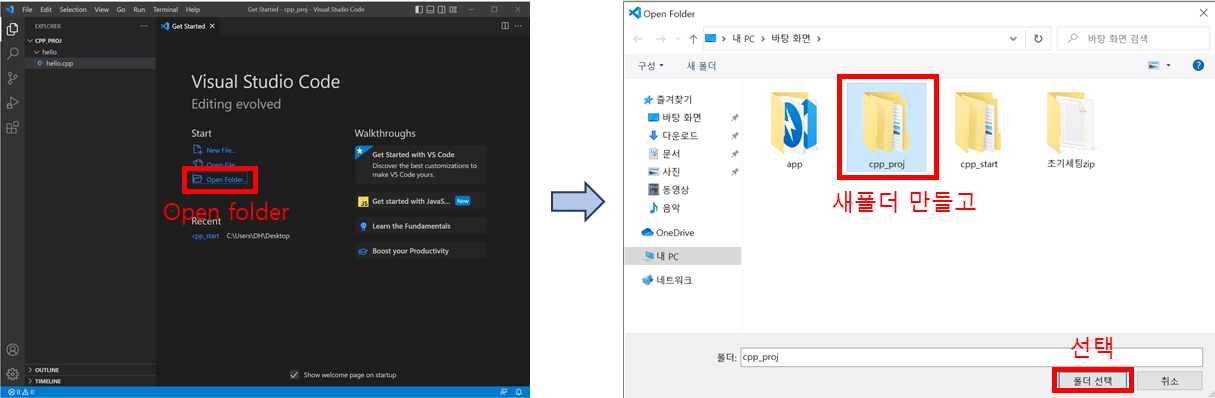The height and width of the screenshot is (398, 1215).
Task: Open recent cpp_start project link
Action: click(205, 236)
